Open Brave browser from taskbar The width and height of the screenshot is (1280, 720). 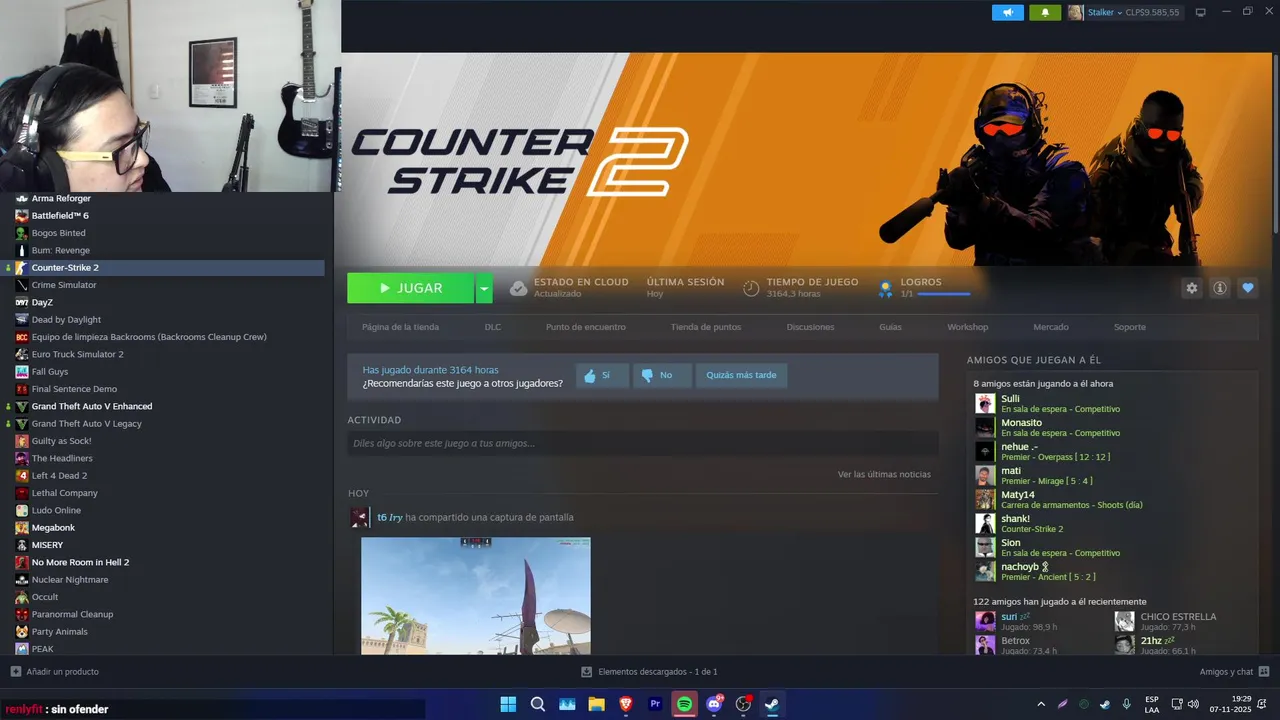626,704
